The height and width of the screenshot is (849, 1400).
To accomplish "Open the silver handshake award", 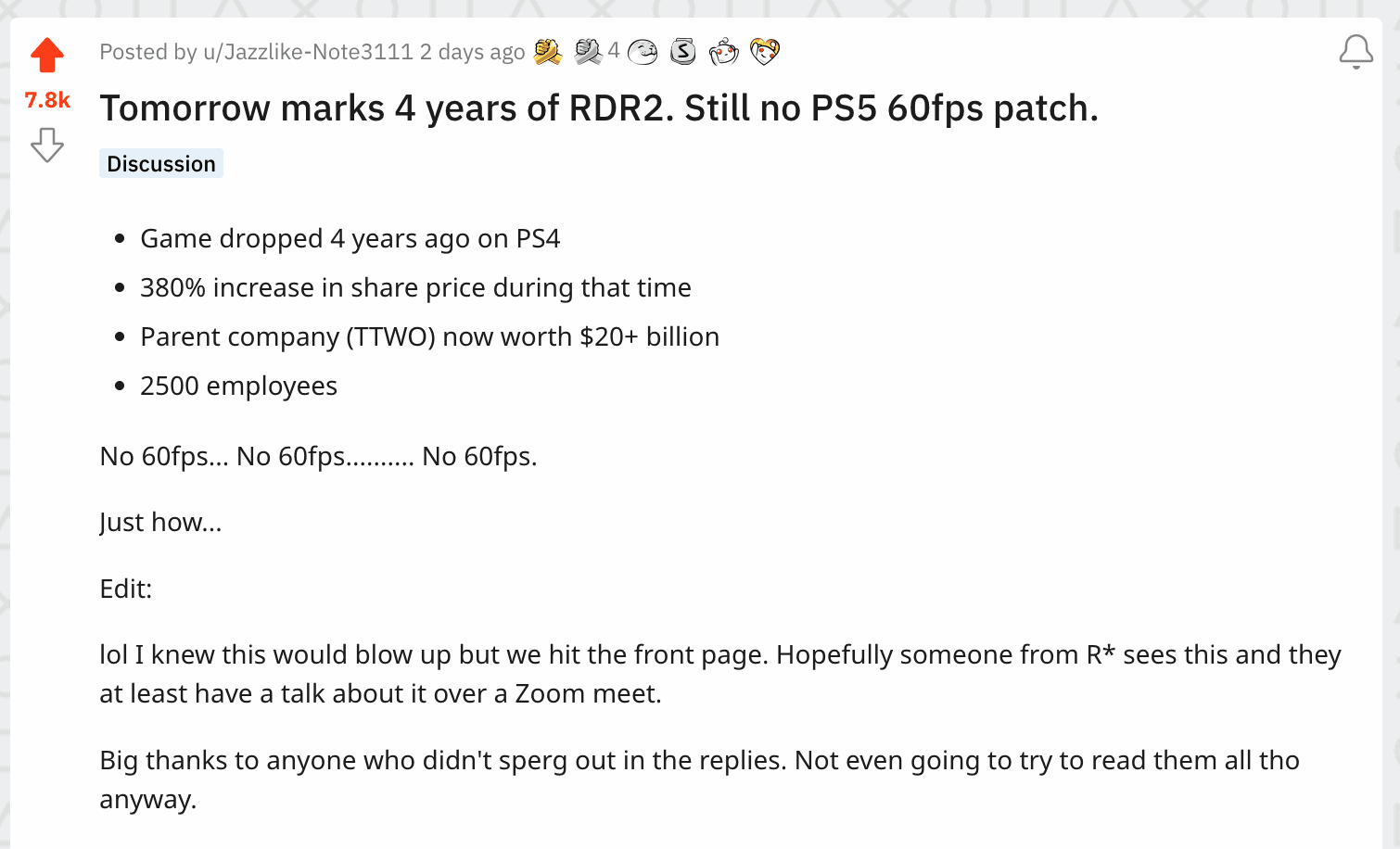I will click(588, 52).
